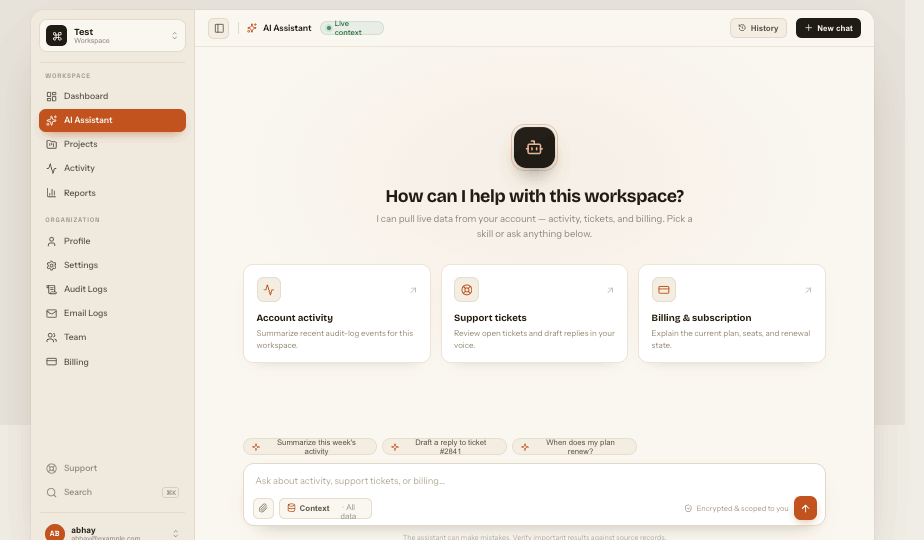Image resolution: width=924 pixels, height=540 pixels.
Task: Open the Support tickets skill card
Action: [x=534, y=314]
